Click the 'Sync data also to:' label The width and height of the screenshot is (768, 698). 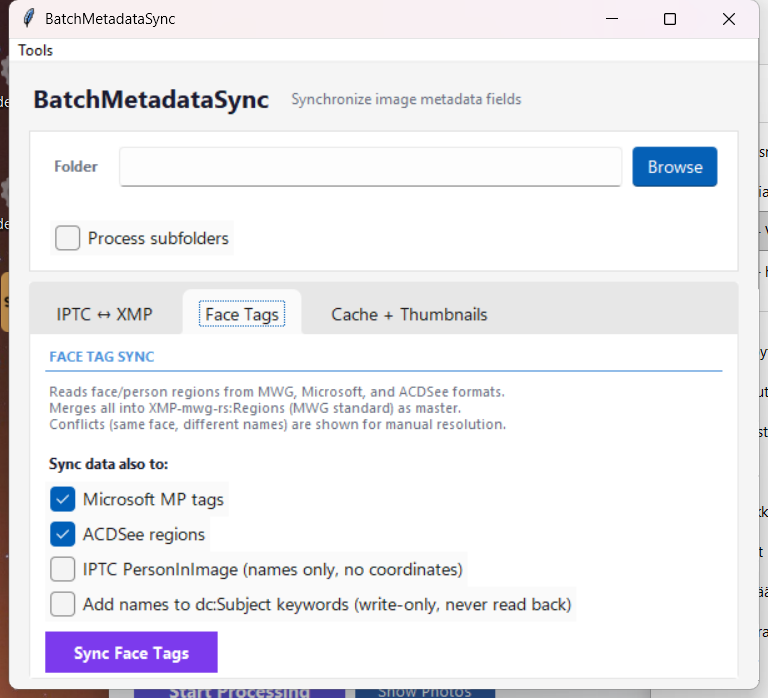[108, 464]
